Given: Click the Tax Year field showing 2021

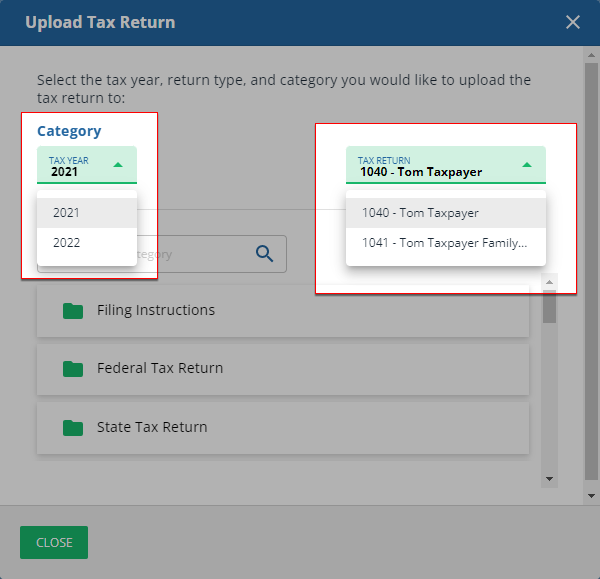Looking at the screenshot, I should point(75,166).
